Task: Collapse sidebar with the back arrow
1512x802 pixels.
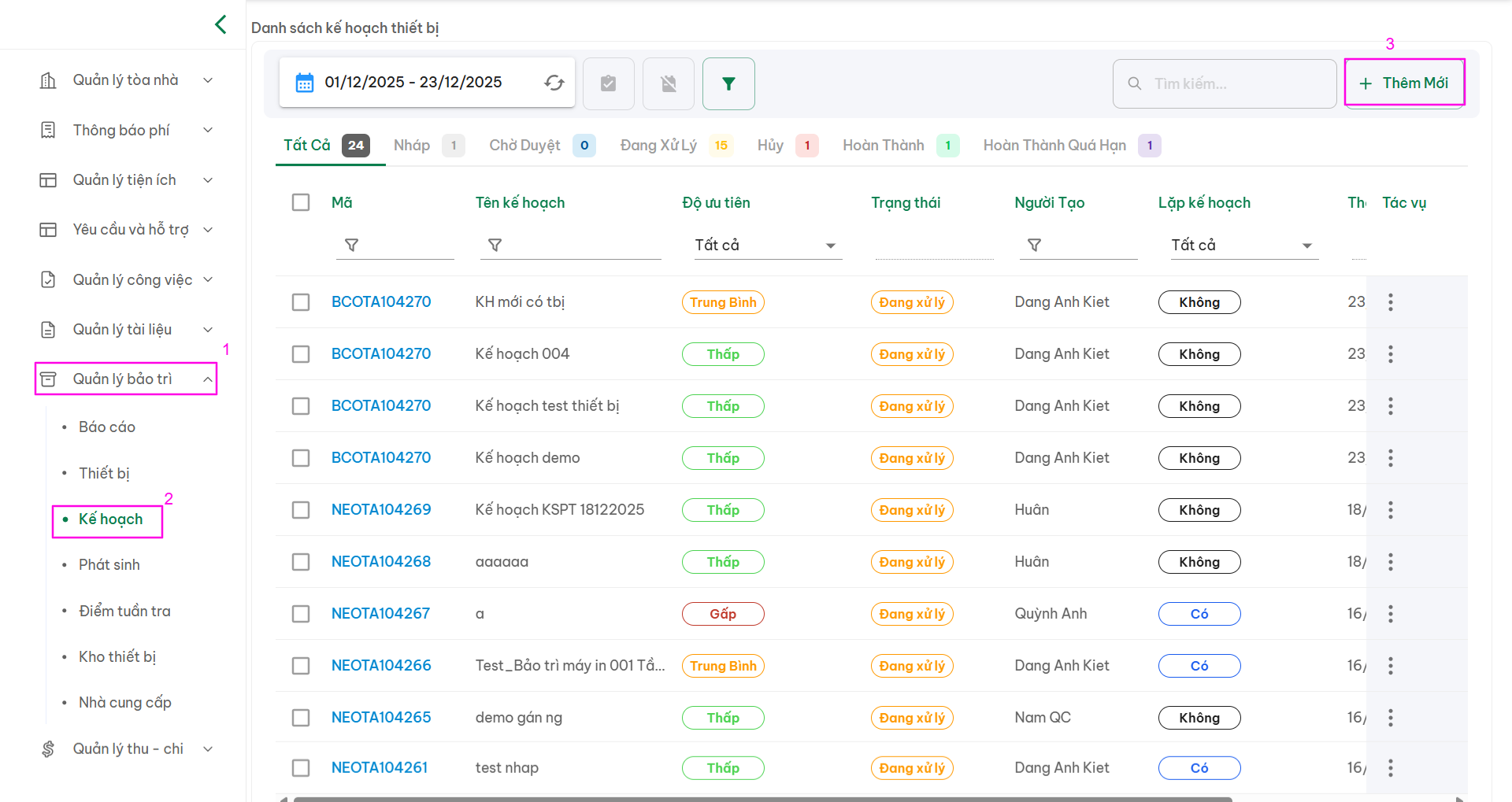Action: 220,24
